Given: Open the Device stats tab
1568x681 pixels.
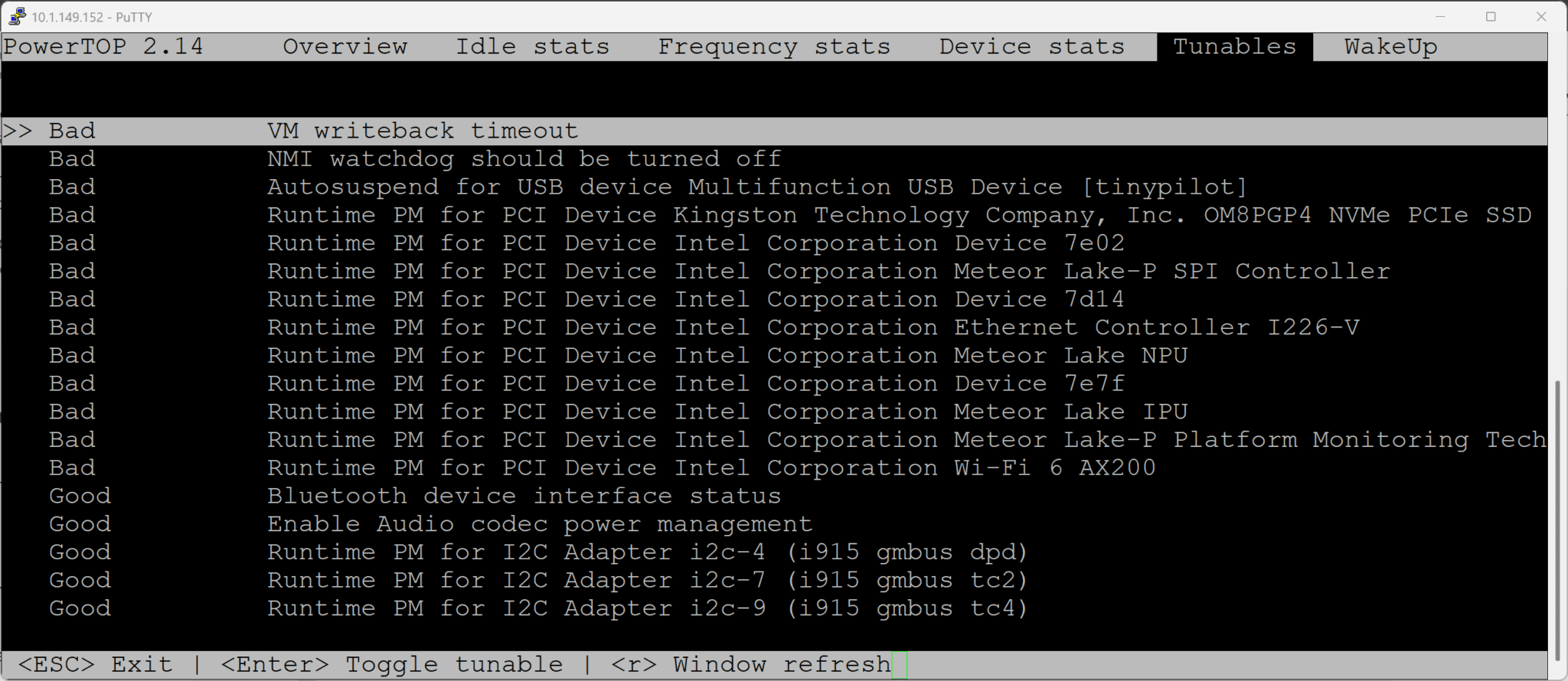Looking at the screenshot, I should [x=1031, y=46].
